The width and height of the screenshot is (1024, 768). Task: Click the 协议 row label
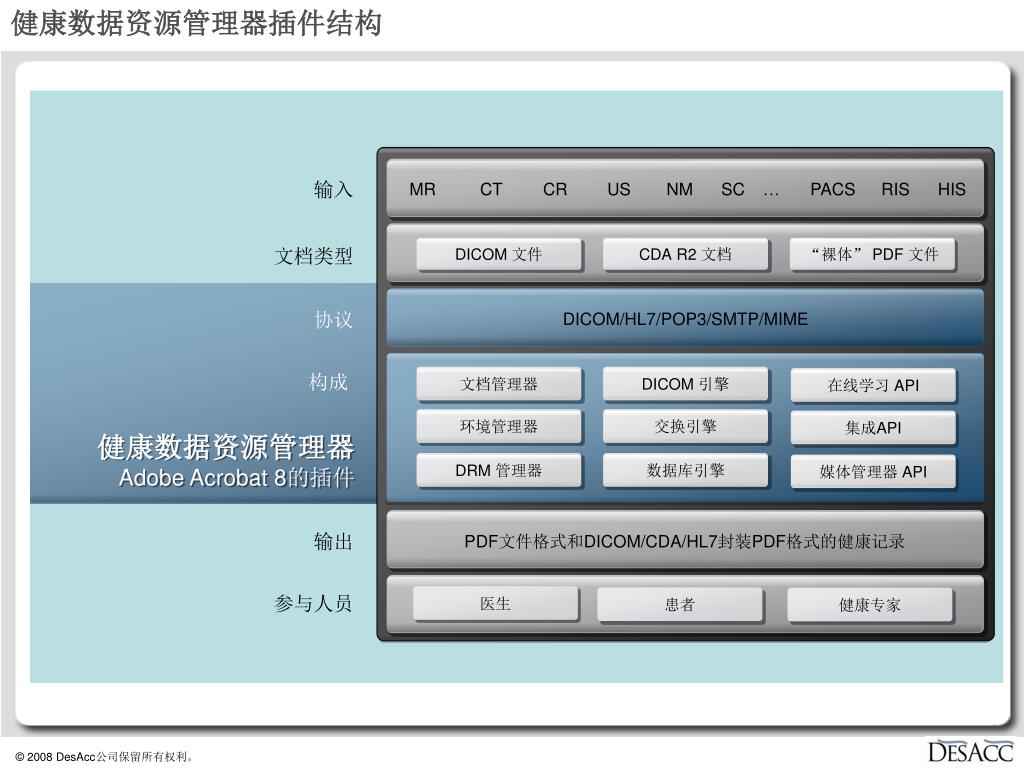(x=333, y=319)
